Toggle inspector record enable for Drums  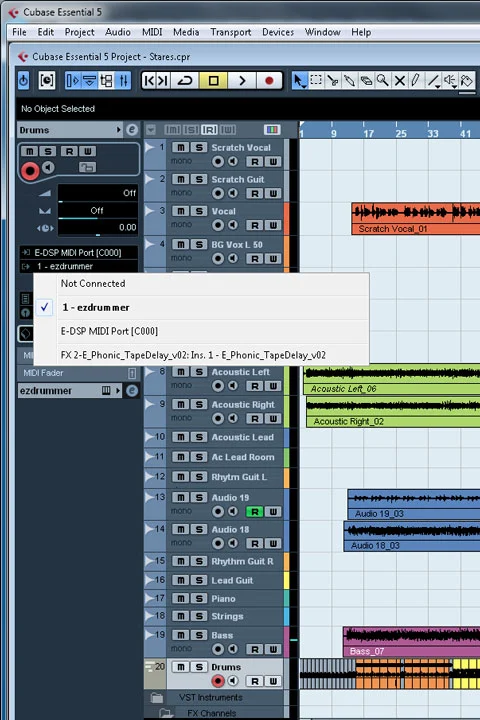(30, 171)
